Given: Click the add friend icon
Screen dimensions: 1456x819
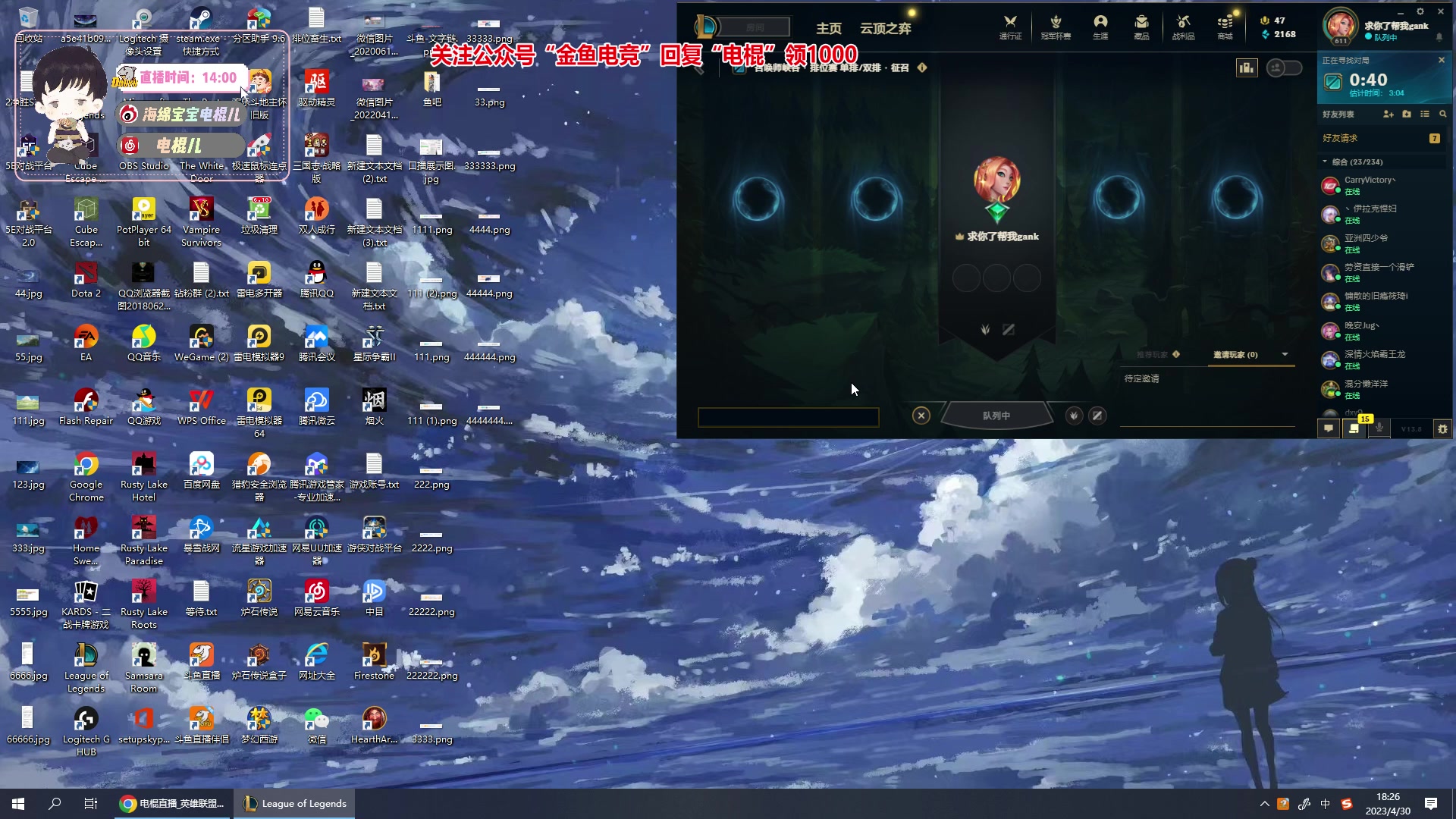Looking at the screenshot, I should coord(1388,115).
